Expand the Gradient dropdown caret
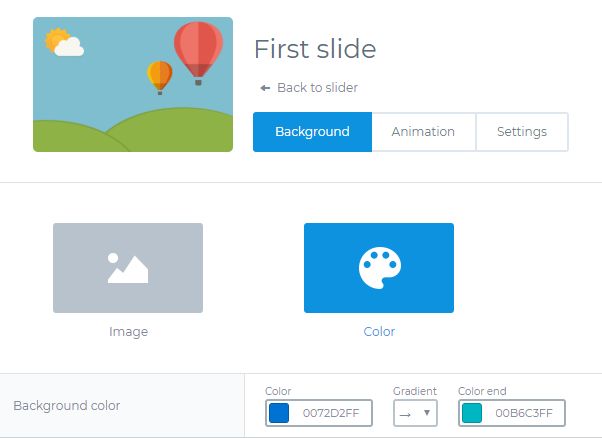 (x=427, y=413)
